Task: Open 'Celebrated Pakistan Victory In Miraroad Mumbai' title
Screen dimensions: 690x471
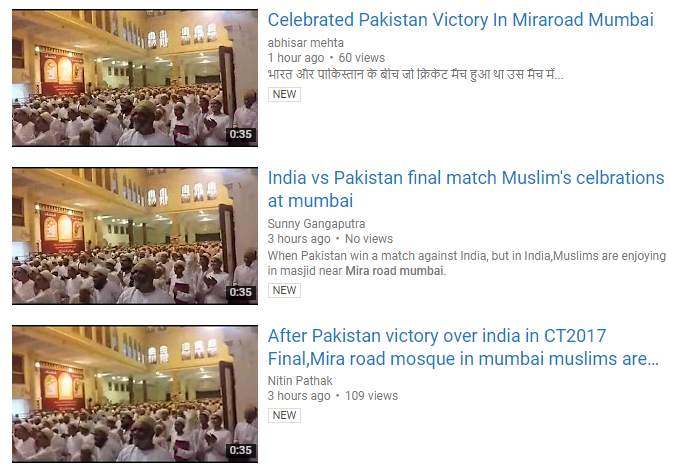Action: point(460,20)
